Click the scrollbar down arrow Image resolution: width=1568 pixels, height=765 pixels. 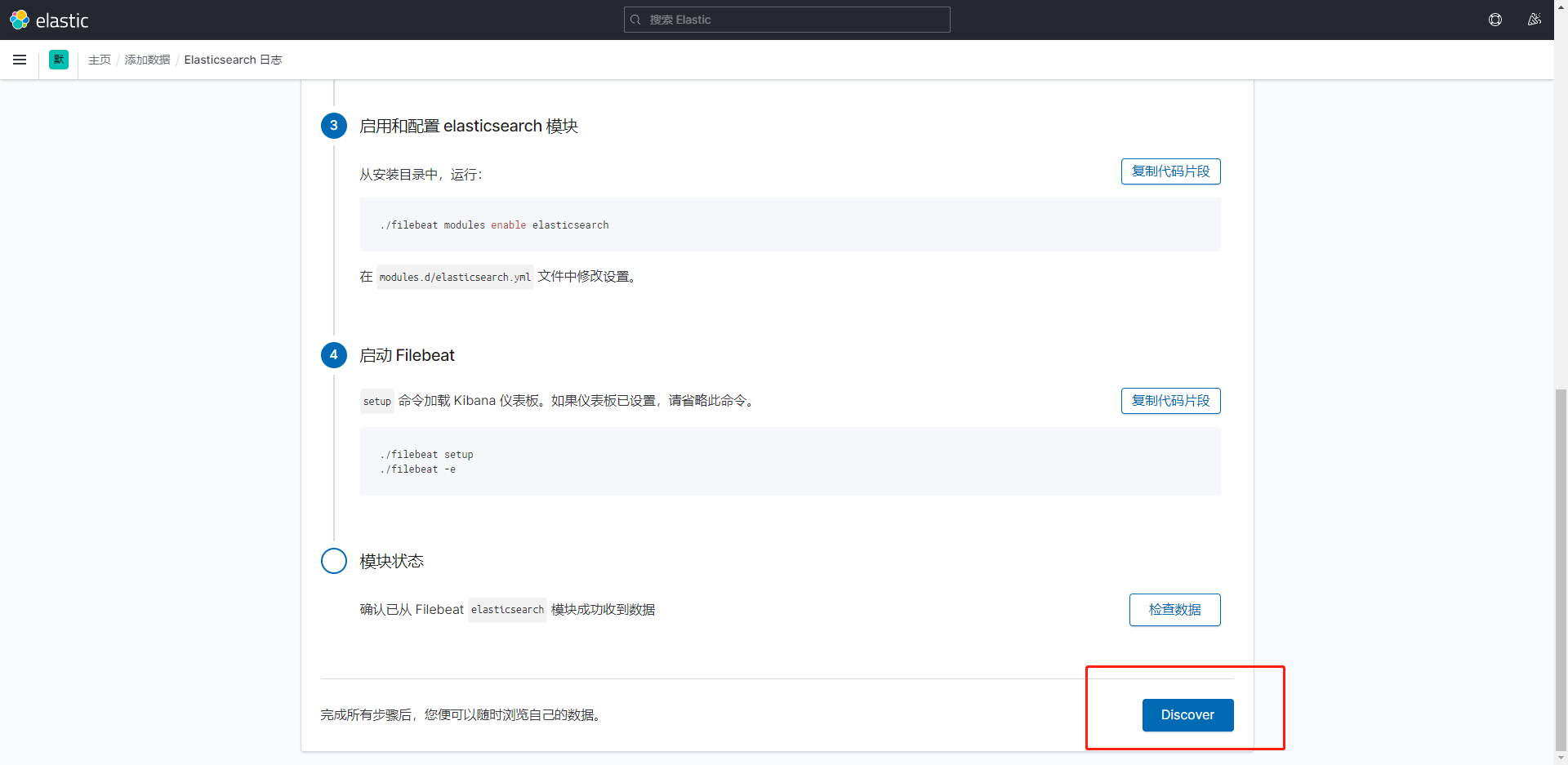coord(1561,758)
